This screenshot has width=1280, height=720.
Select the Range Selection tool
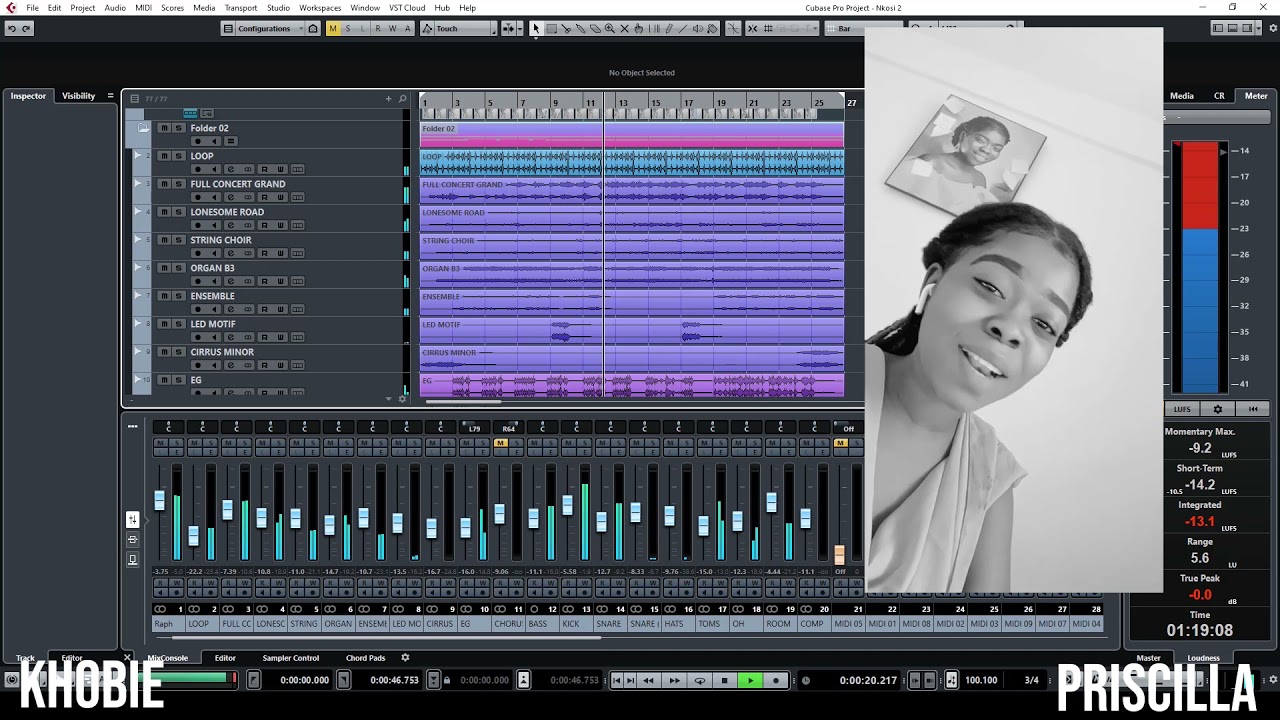(x=551, y=28)
